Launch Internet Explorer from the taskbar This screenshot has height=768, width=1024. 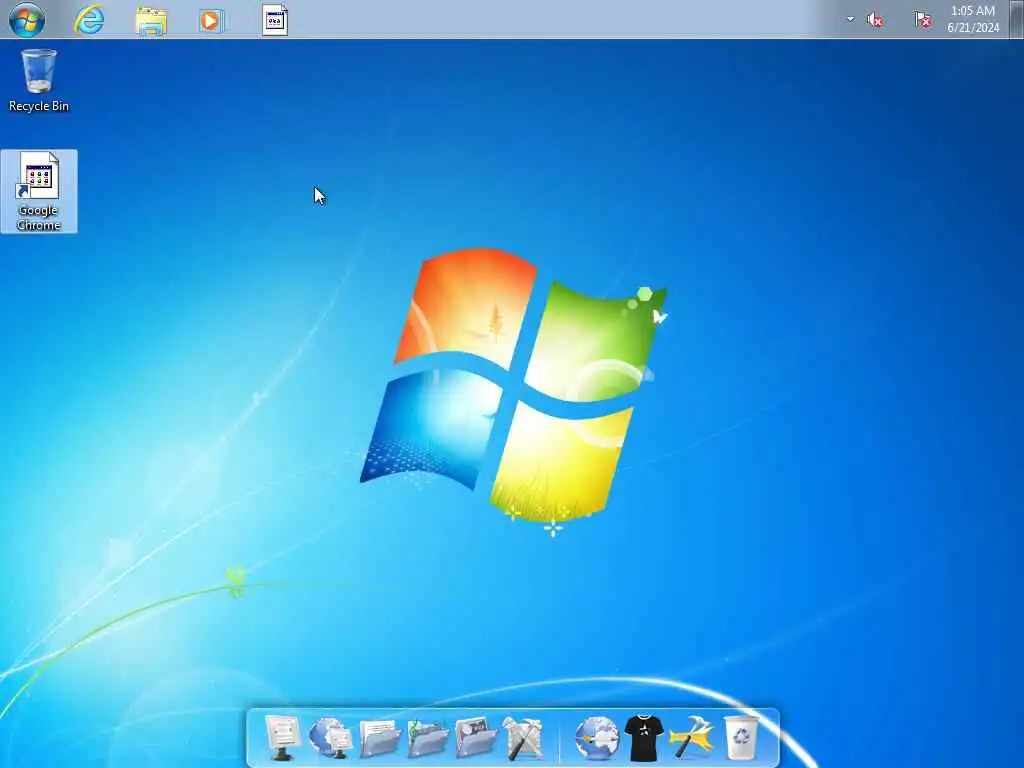point(89,20)
